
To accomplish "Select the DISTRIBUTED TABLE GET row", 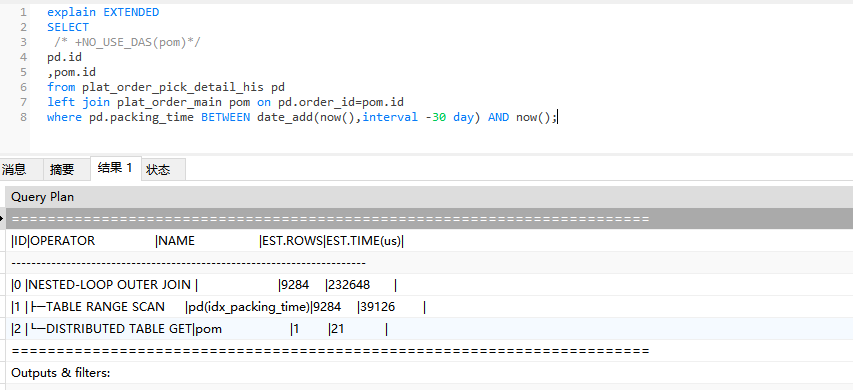I will click(x=429, y=329).
